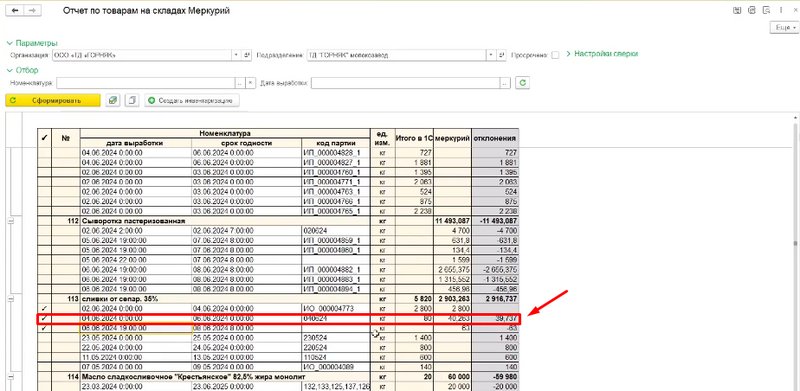
Task: Click the дата выработки column header
Action: [136, 143]
